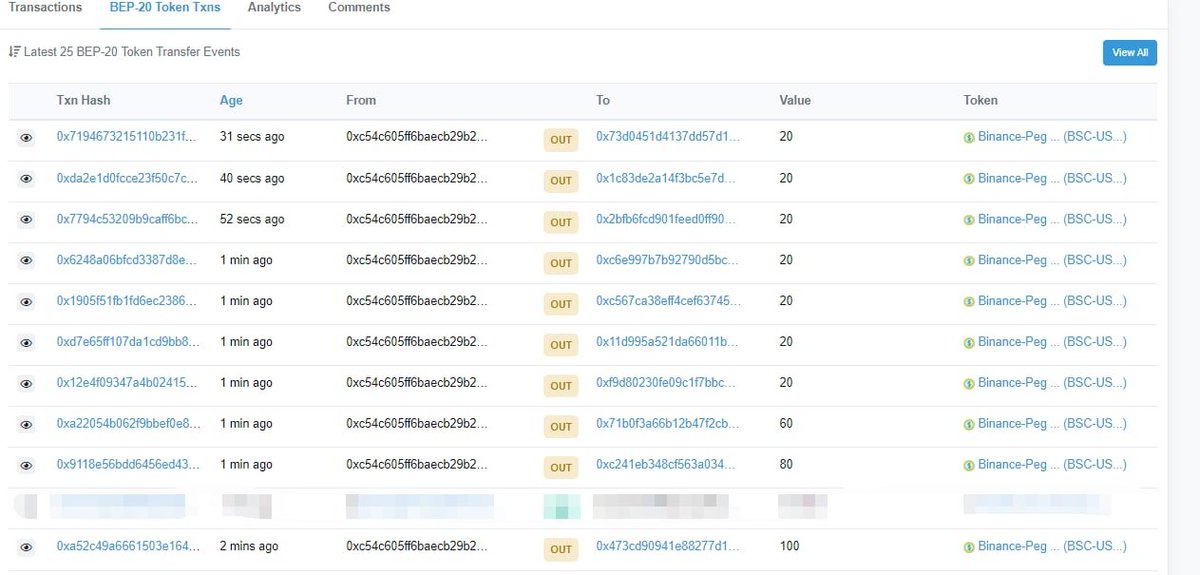Screen dimensions: 1200x575
Task: Open recipient address 0x473cd90941e88277d1
Action: click(668, 547)
